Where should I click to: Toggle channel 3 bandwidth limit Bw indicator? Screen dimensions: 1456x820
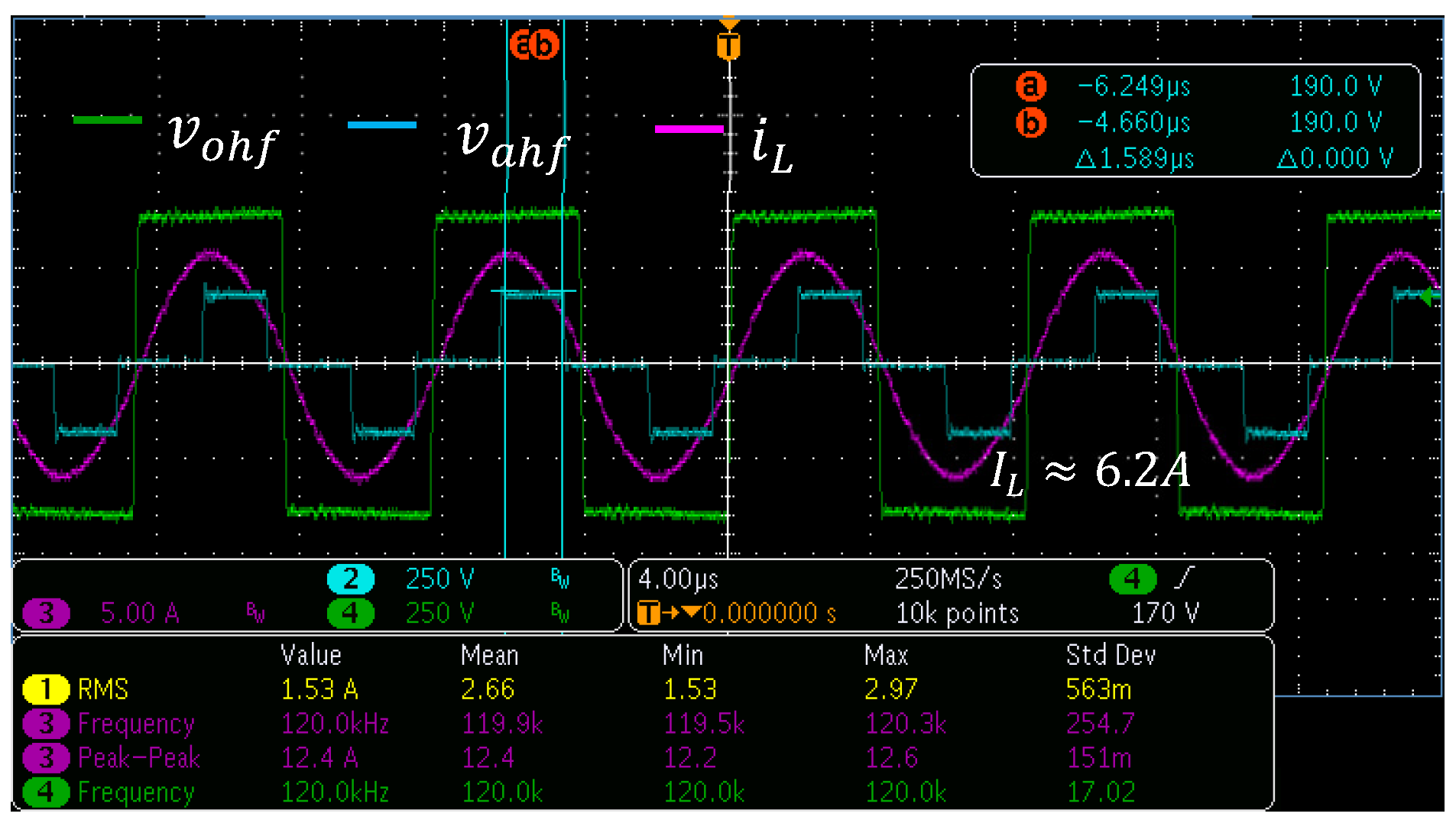(255, 613)
